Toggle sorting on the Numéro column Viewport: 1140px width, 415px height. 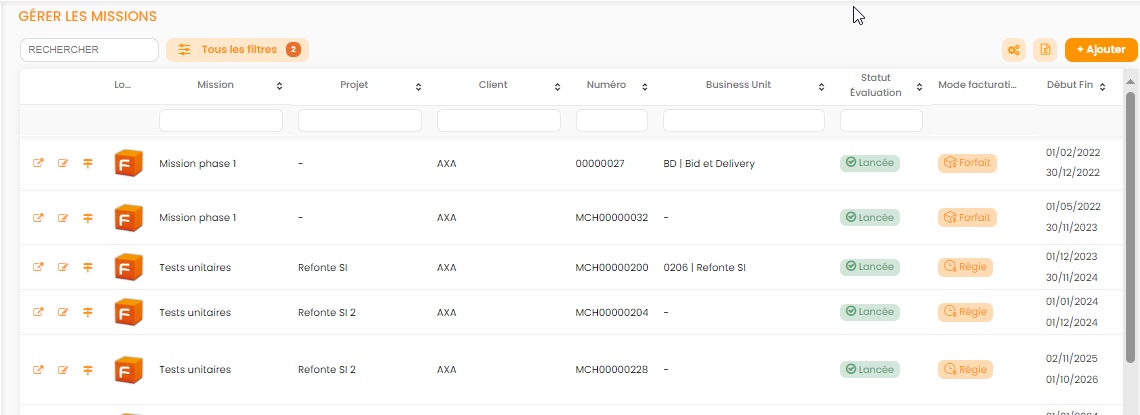click(644, 87)
